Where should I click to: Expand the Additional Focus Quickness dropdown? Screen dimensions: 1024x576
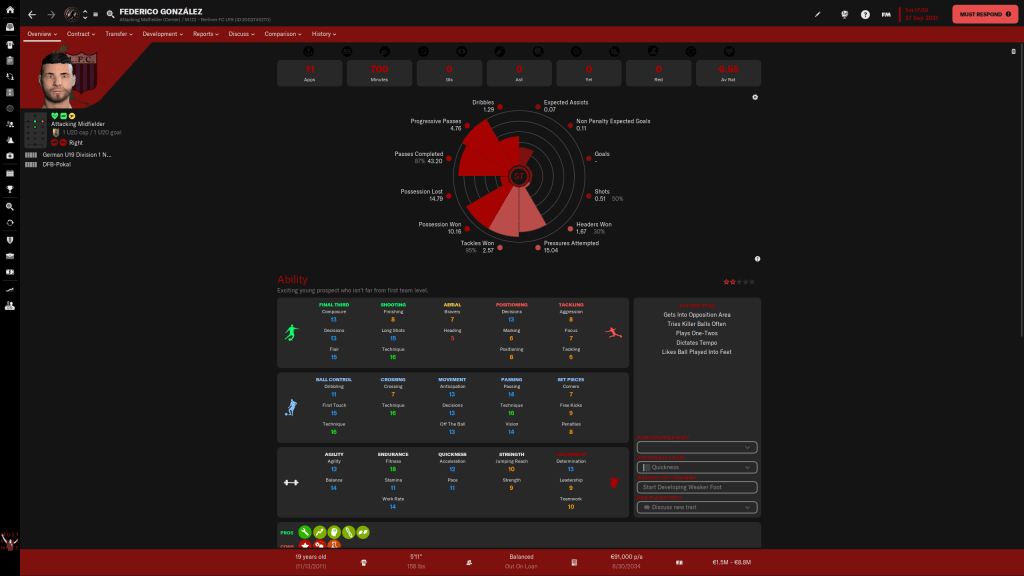pyautogui.click(x=696, y=467)
